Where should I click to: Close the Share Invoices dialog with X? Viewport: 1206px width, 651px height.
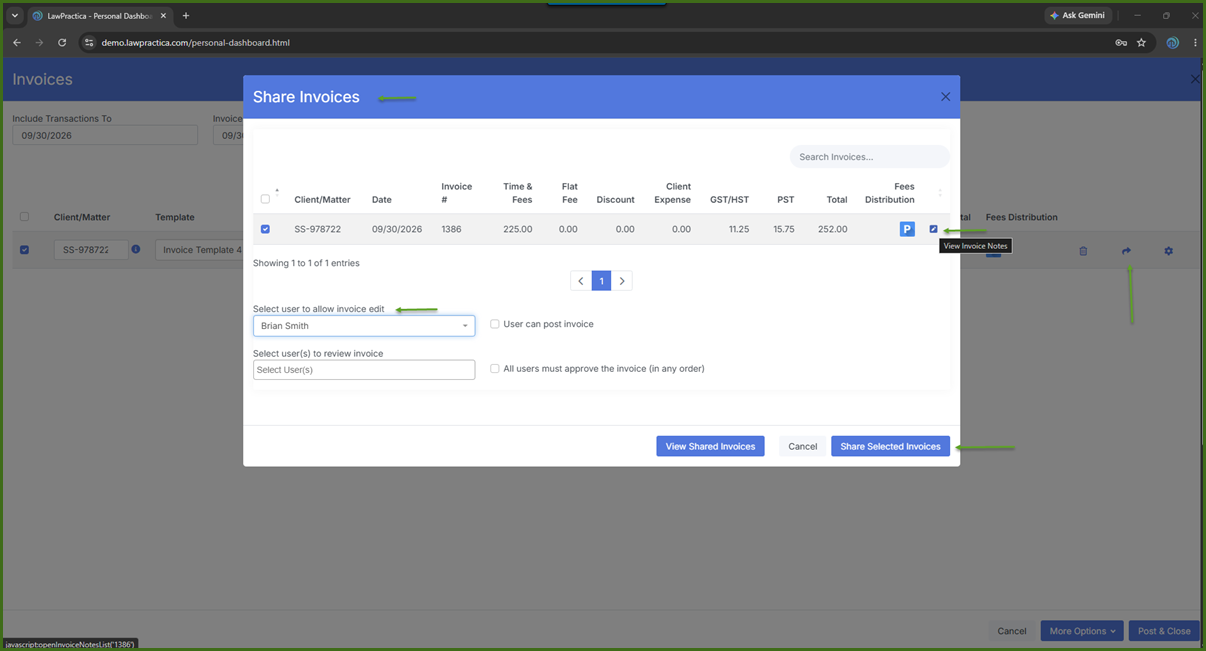(x=945, y=97)
